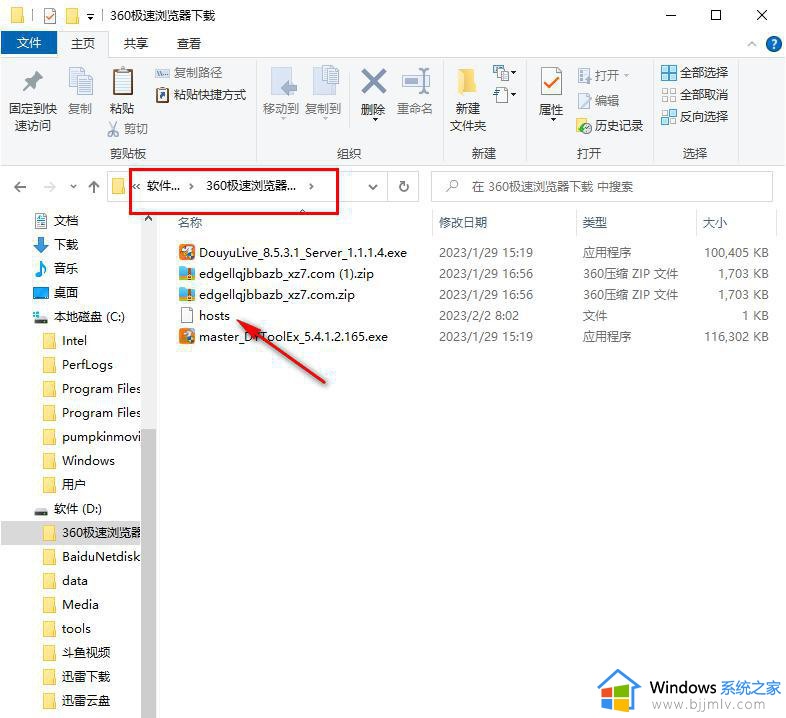Expand address bar history dropdown
The height and width of the screenshot is (718, 786).
click(372, 187)
